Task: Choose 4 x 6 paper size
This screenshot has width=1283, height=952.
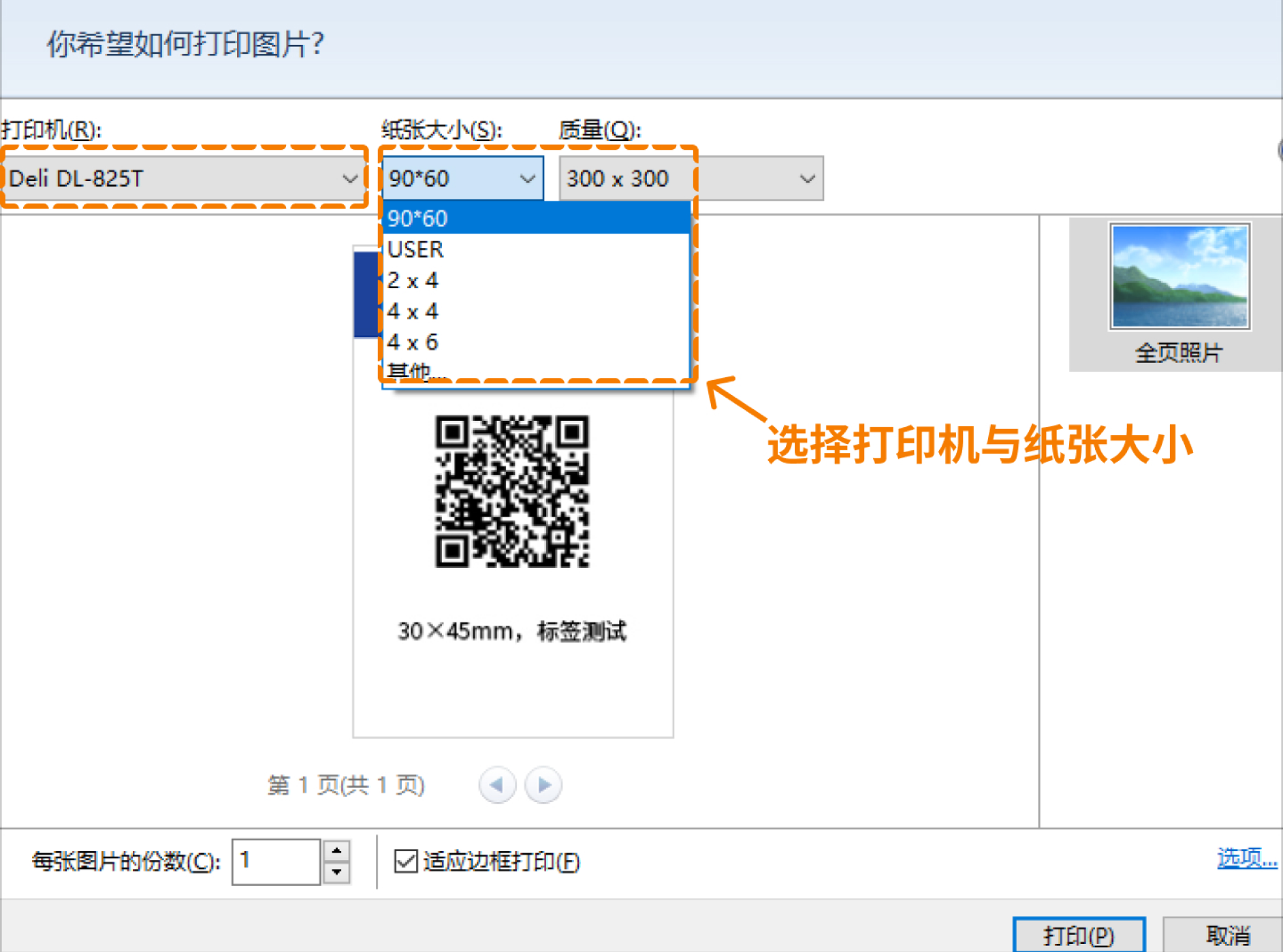Action: point(537,342)
